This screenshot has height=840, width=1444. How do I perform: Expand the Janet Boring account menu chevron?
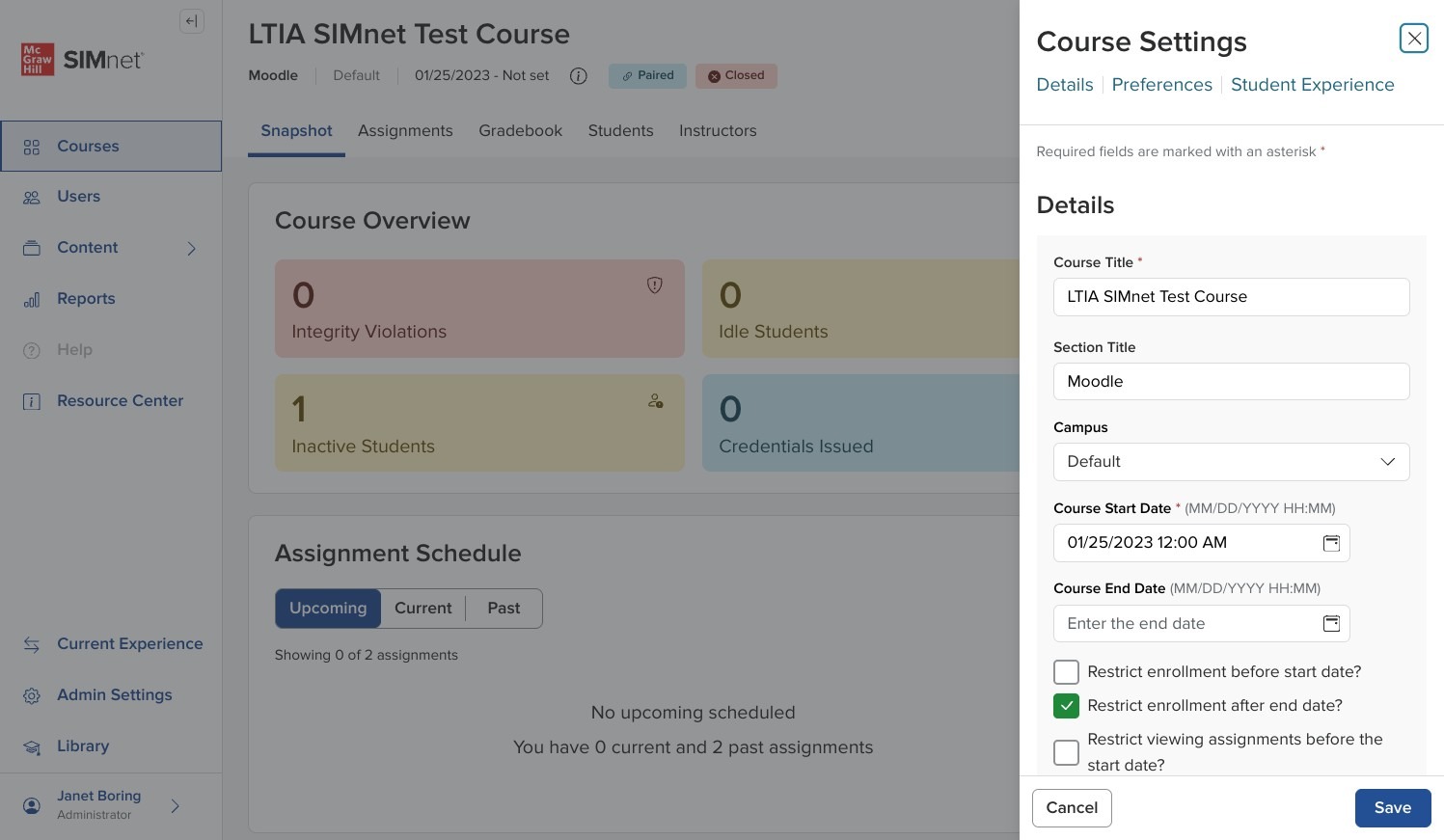175,806
